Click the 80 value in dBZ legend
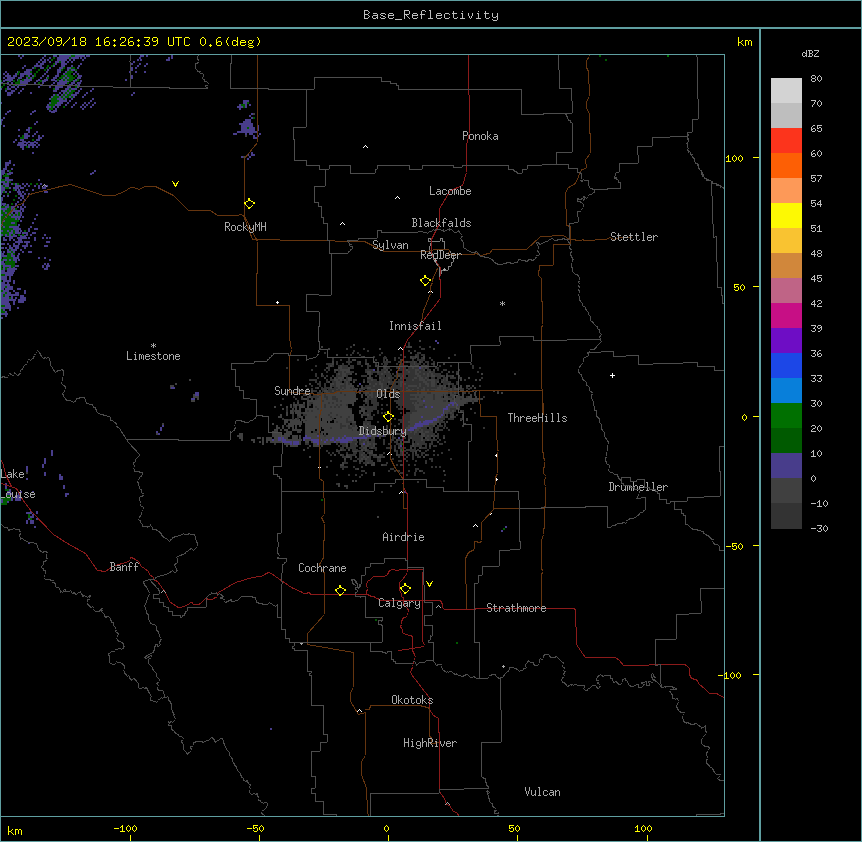The width and height of the screenshot is (862, 842). [x=816, y=79]
